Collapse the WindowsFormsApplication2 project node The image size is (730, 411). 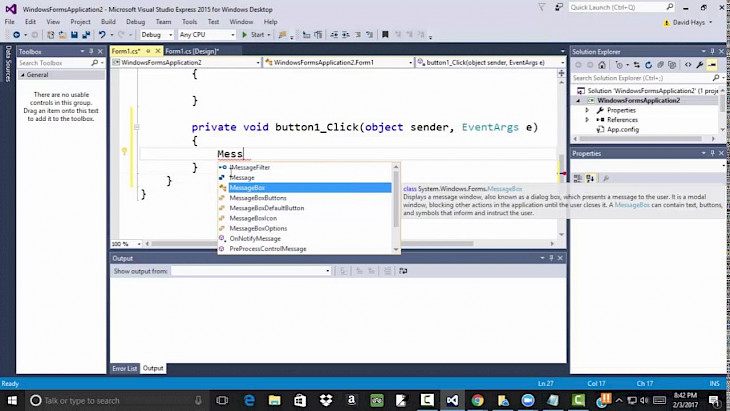point(579,101)
